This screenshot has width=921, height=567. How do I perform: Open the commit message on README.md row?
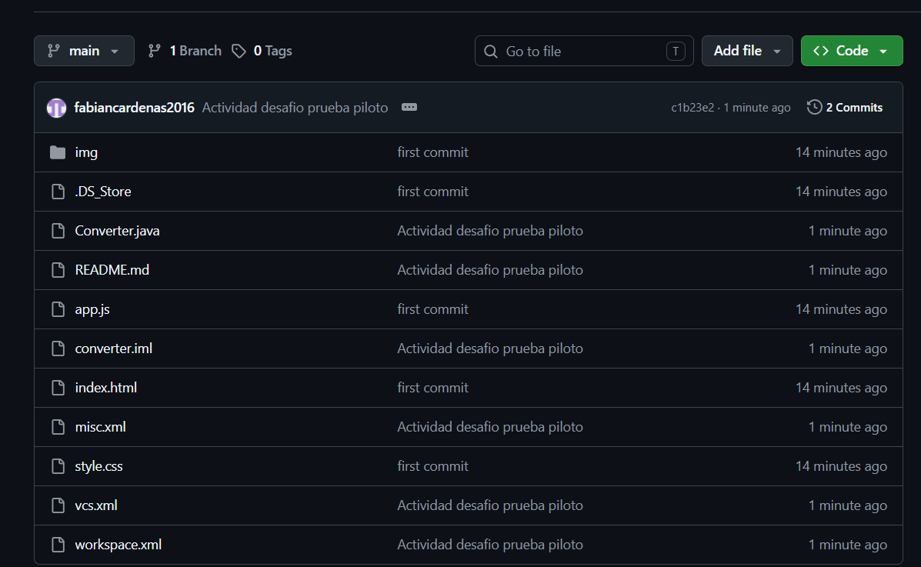tap(490, 270)
